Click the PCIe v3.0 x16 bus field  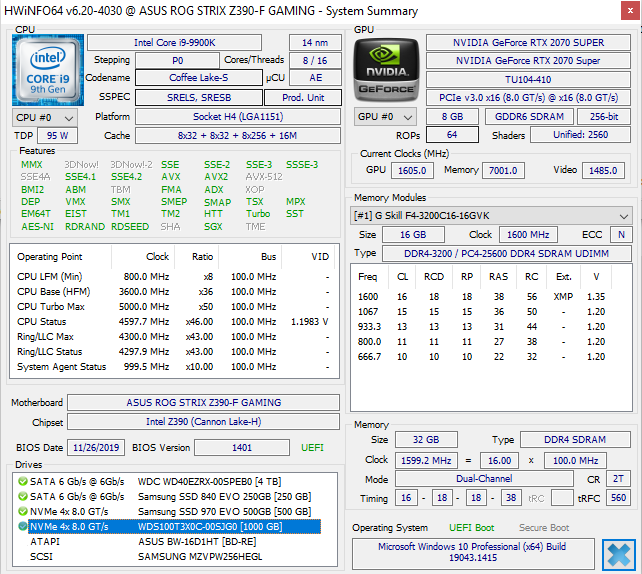pyautogui.click(x=528, y=98)
